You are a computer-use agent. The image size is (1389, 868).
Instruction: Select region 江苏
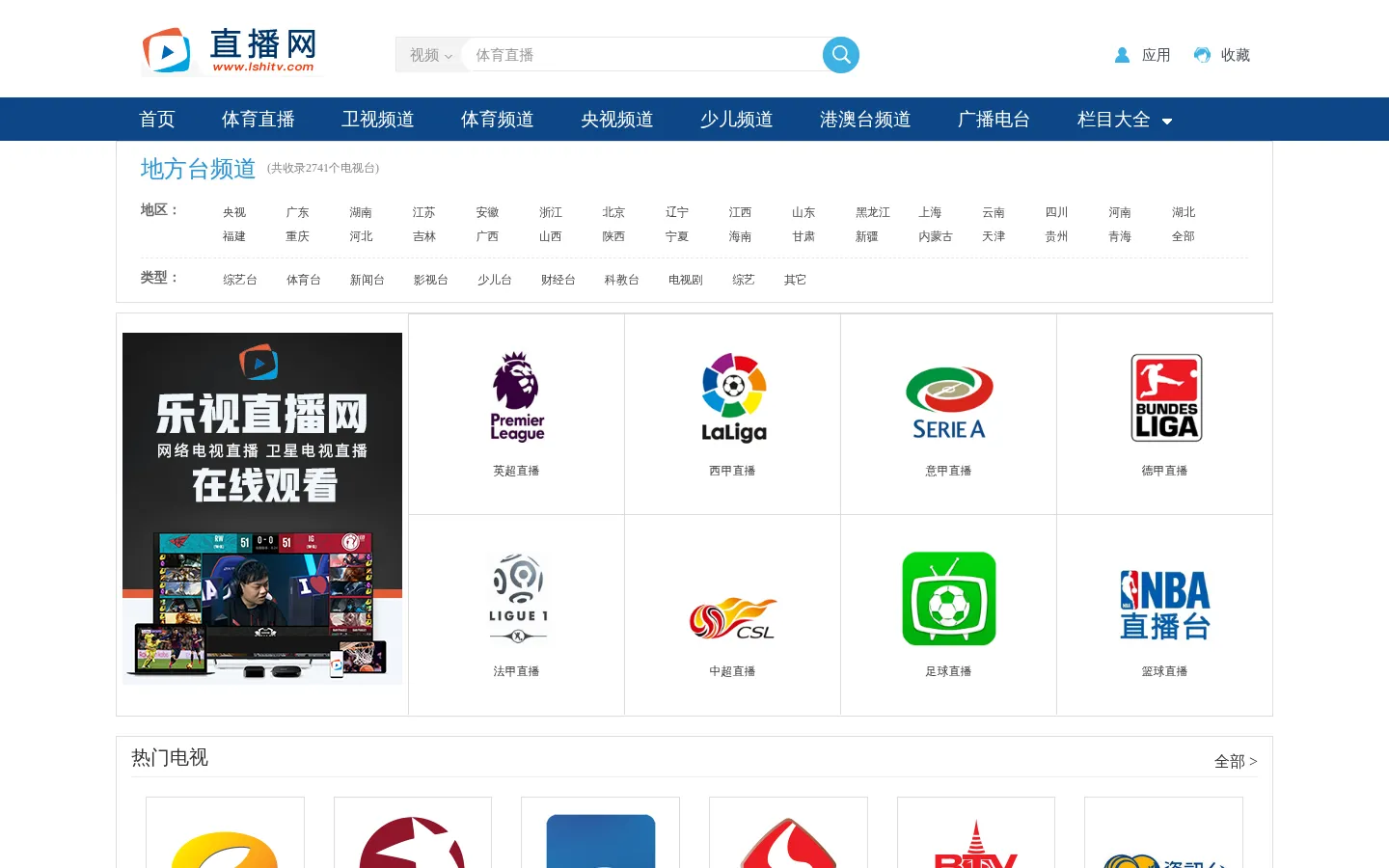pyautogui.click(x=423, y=212)
